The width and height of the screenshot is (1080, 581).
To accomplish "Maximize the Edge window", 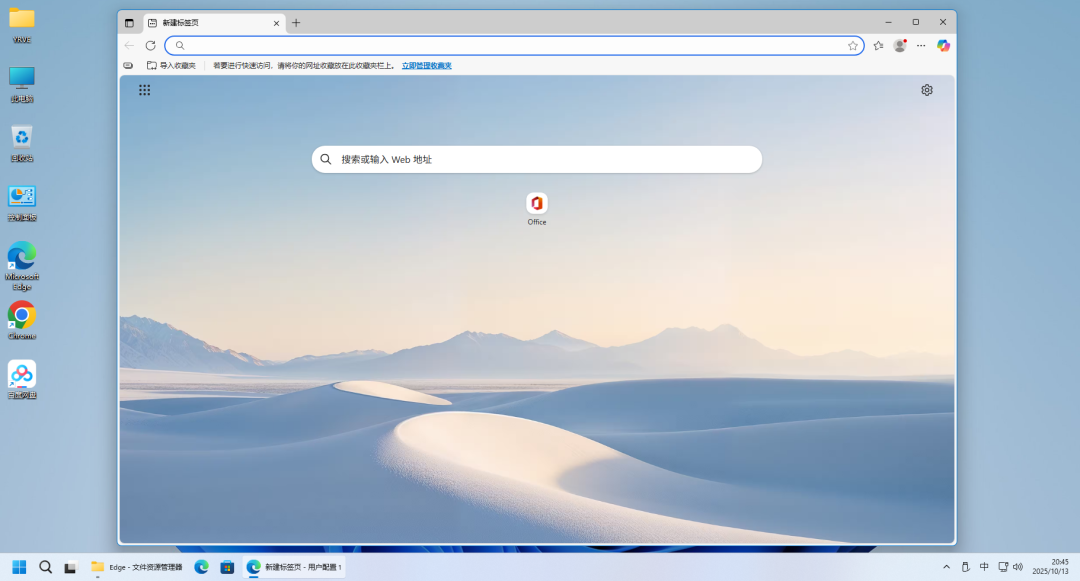I will click(x=915, y=22).
